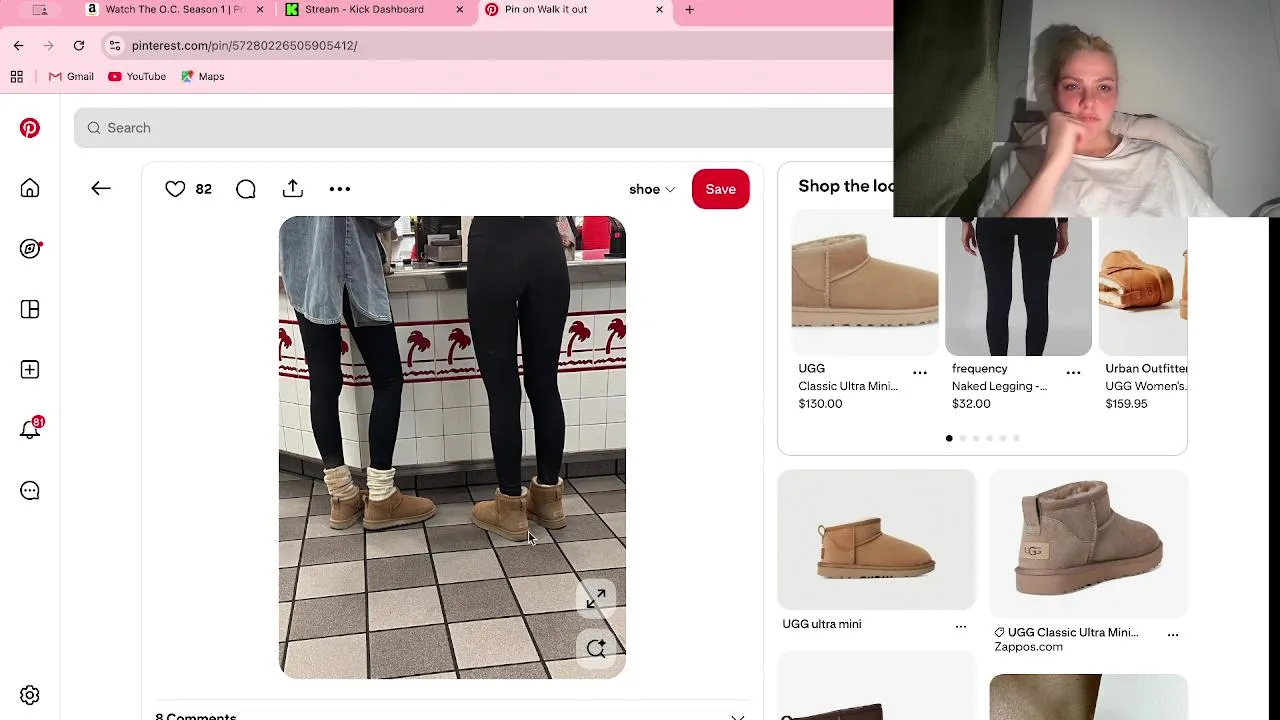Screen dimensions: 1280x720
Task: Open messages chat bubble in sidebar
Action: [30, 491]
